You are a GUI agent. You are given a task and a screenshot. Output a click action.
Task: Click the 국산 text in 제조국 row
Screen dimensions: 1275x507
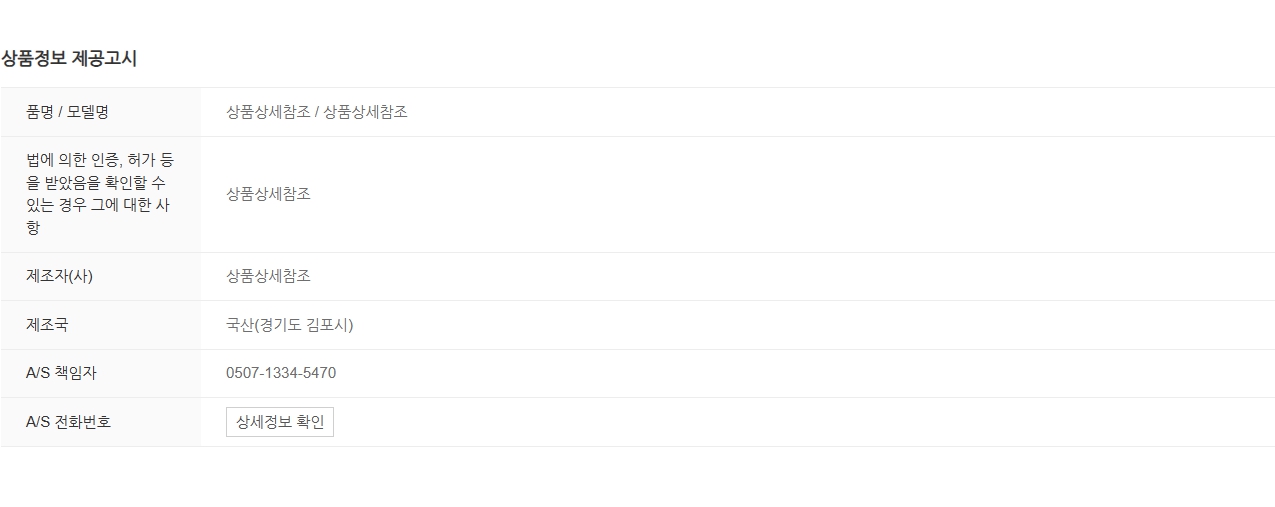[x=240, y=325]
